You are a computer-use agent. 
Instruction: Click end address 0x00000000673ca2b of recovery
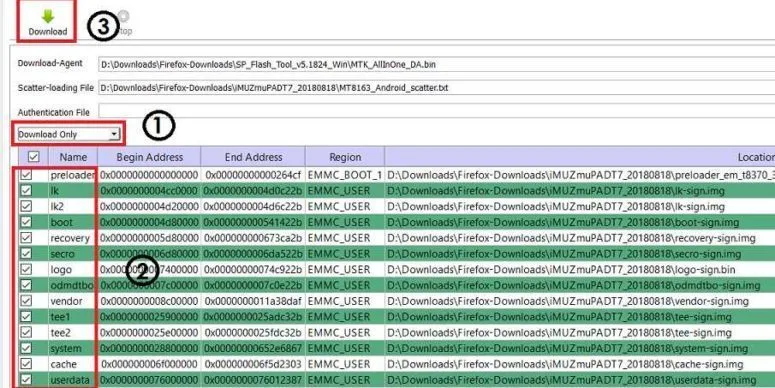[253, 238]
